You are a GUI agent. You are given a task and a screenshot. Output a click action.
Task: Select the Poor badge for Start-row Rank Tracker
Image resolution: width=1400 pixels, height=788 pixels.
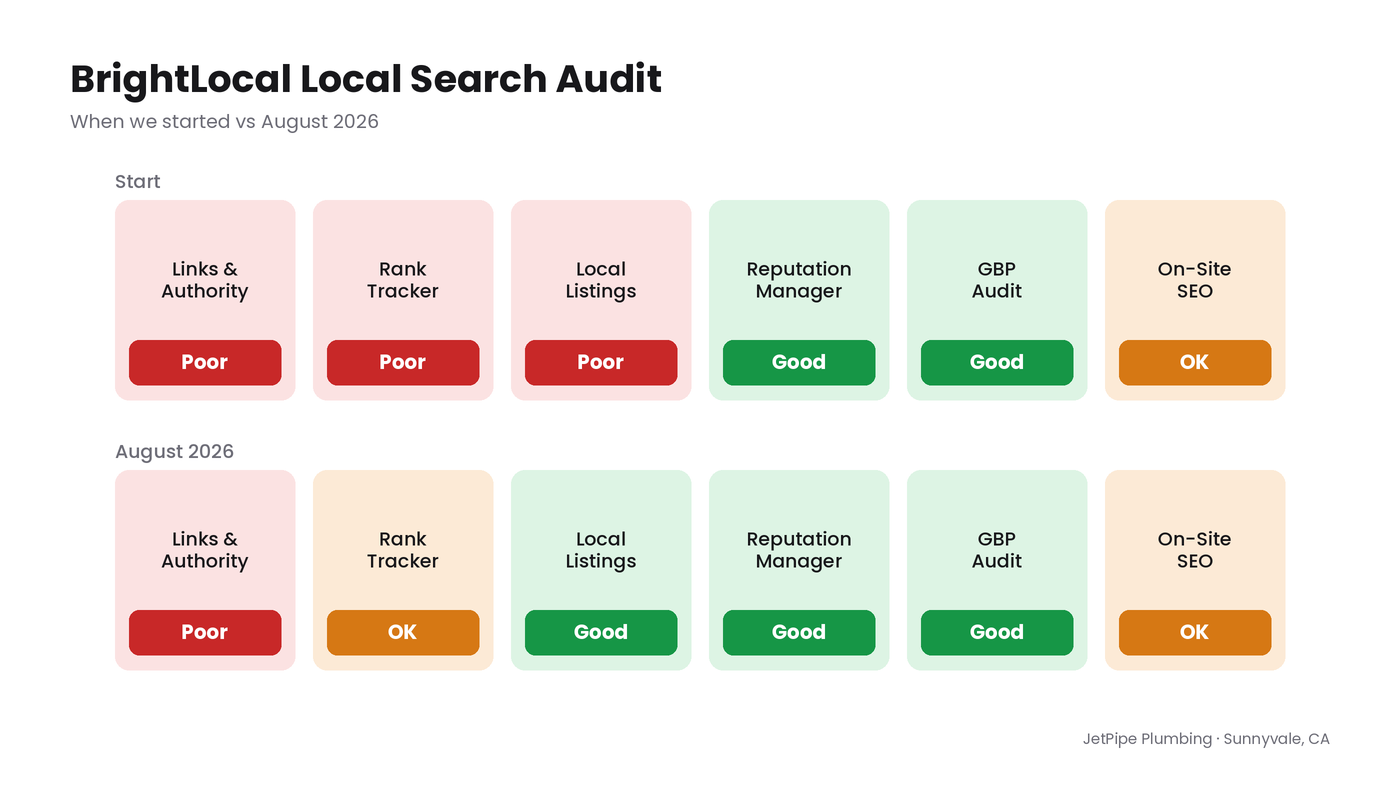click(x=403, y=362)
